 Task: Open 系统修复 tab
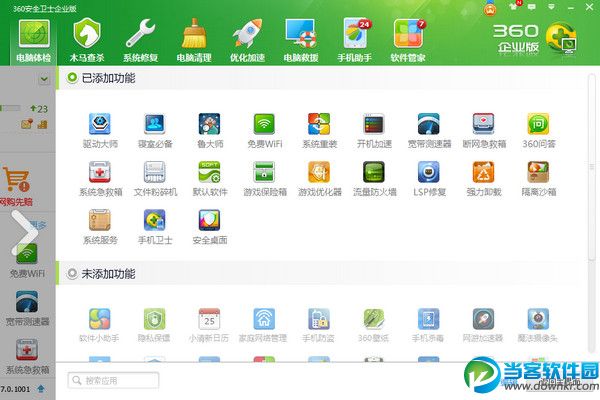140,41
